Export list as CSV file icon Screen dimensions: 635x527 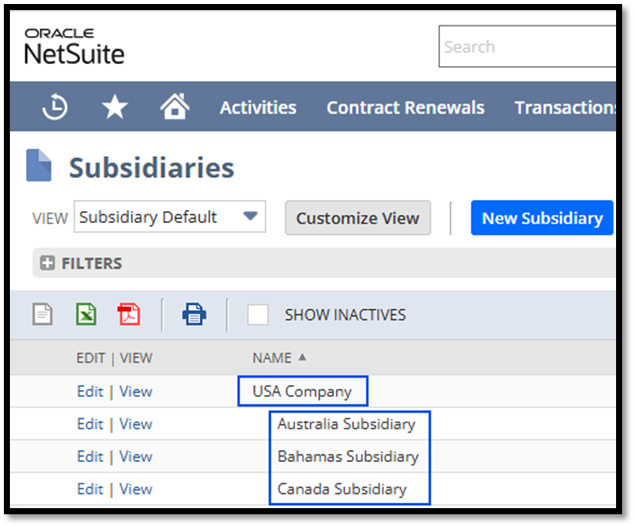tap(43, 314)
